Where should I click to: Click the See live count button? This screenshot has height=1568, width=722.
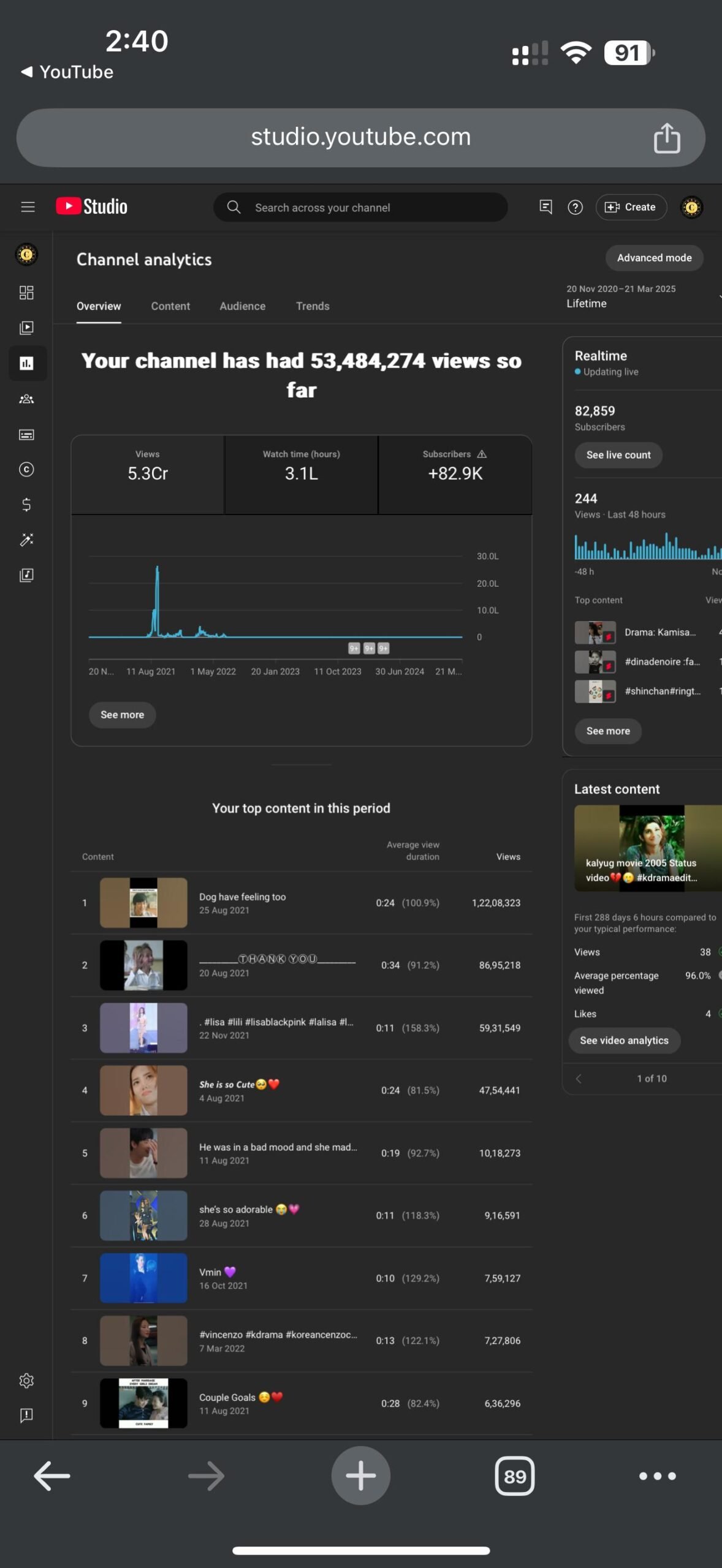618,455
